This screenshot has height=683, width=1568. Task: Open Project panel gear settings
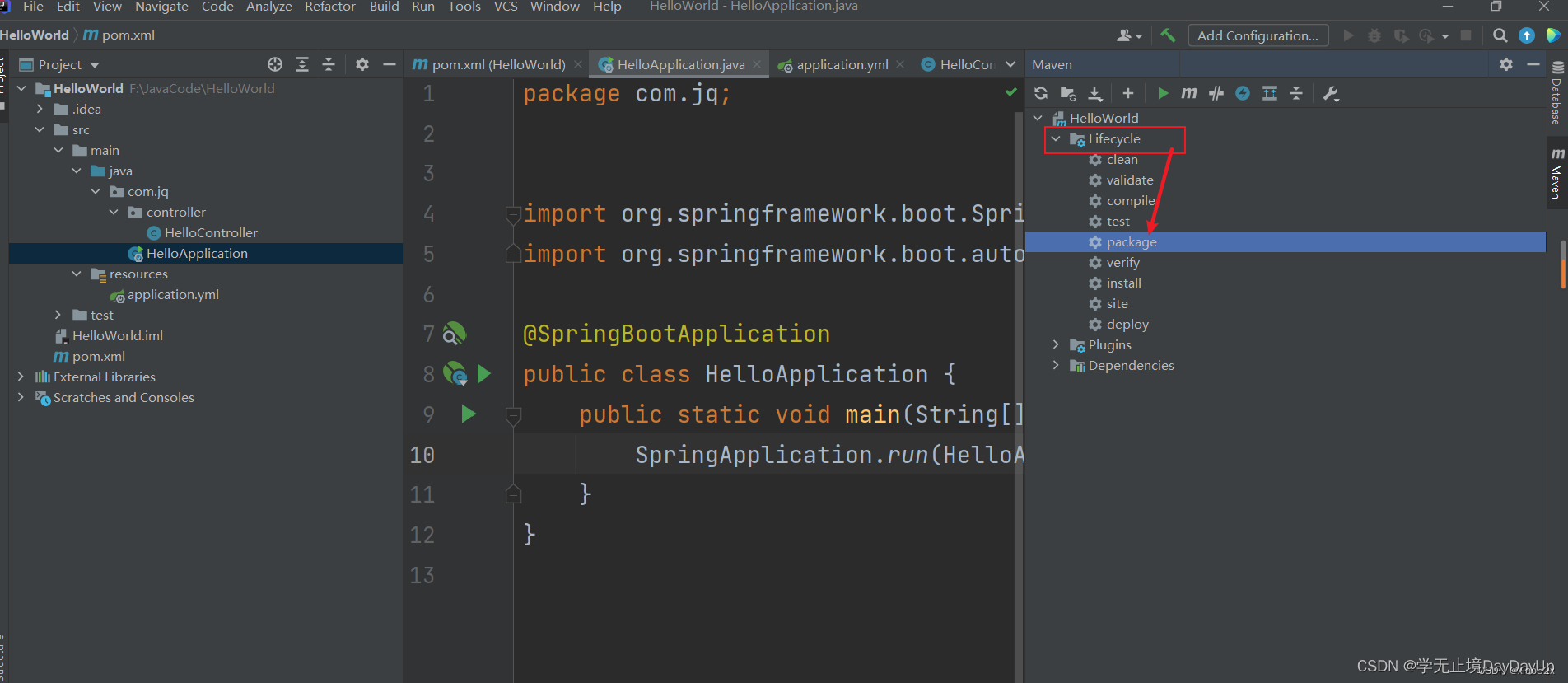click(x=362, y=64)
